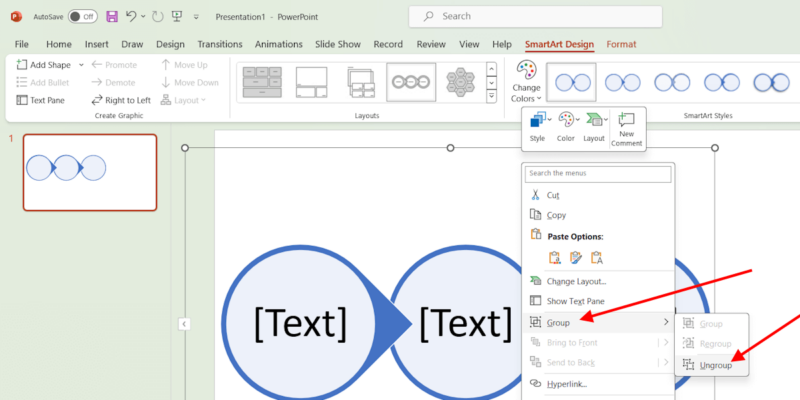
Task: Select the first SmartArt style swatch
Action: pyautogui.click(x=571, y=83)
